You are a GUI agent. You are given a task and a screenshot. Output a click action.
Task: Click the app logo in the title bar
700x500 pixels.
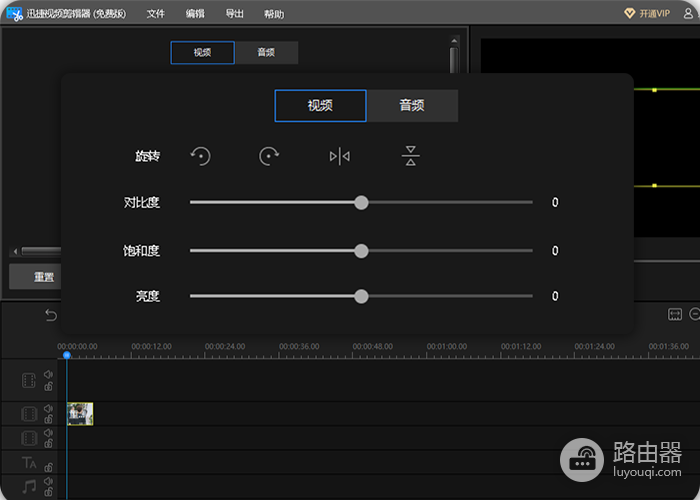click(x=14, y=14)
